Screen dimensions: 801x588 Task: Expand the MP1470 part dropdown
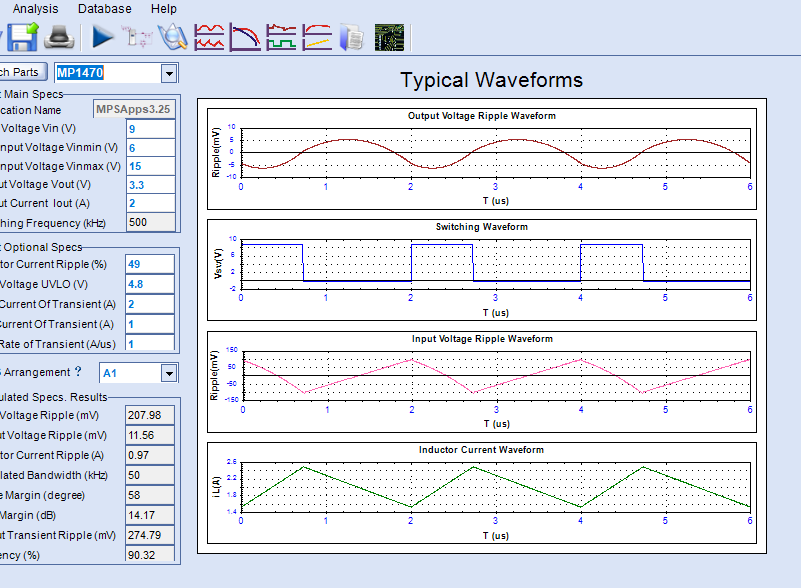169,73
